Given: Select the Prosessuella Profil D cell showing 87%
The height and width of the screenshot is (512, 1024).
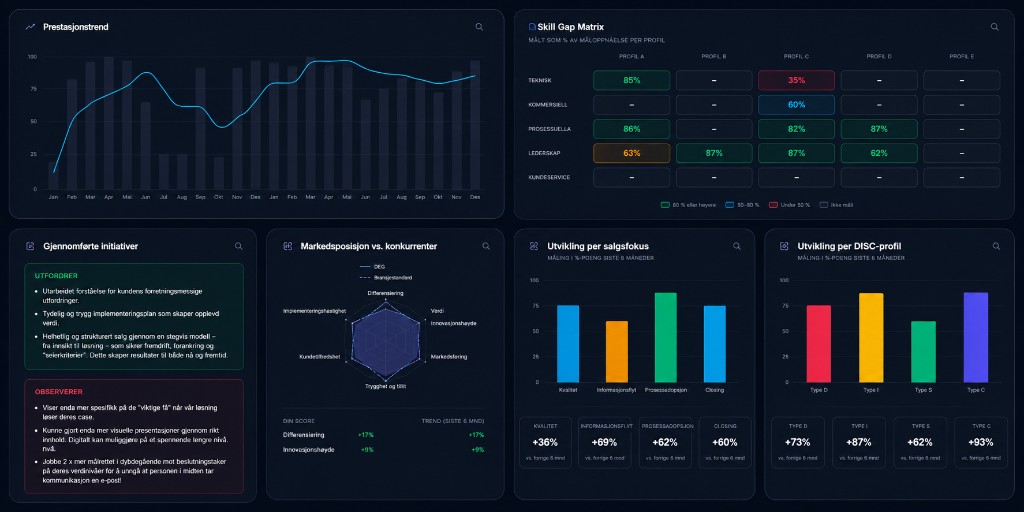Looking at the screenshot, I should click(x=879, y=129).
